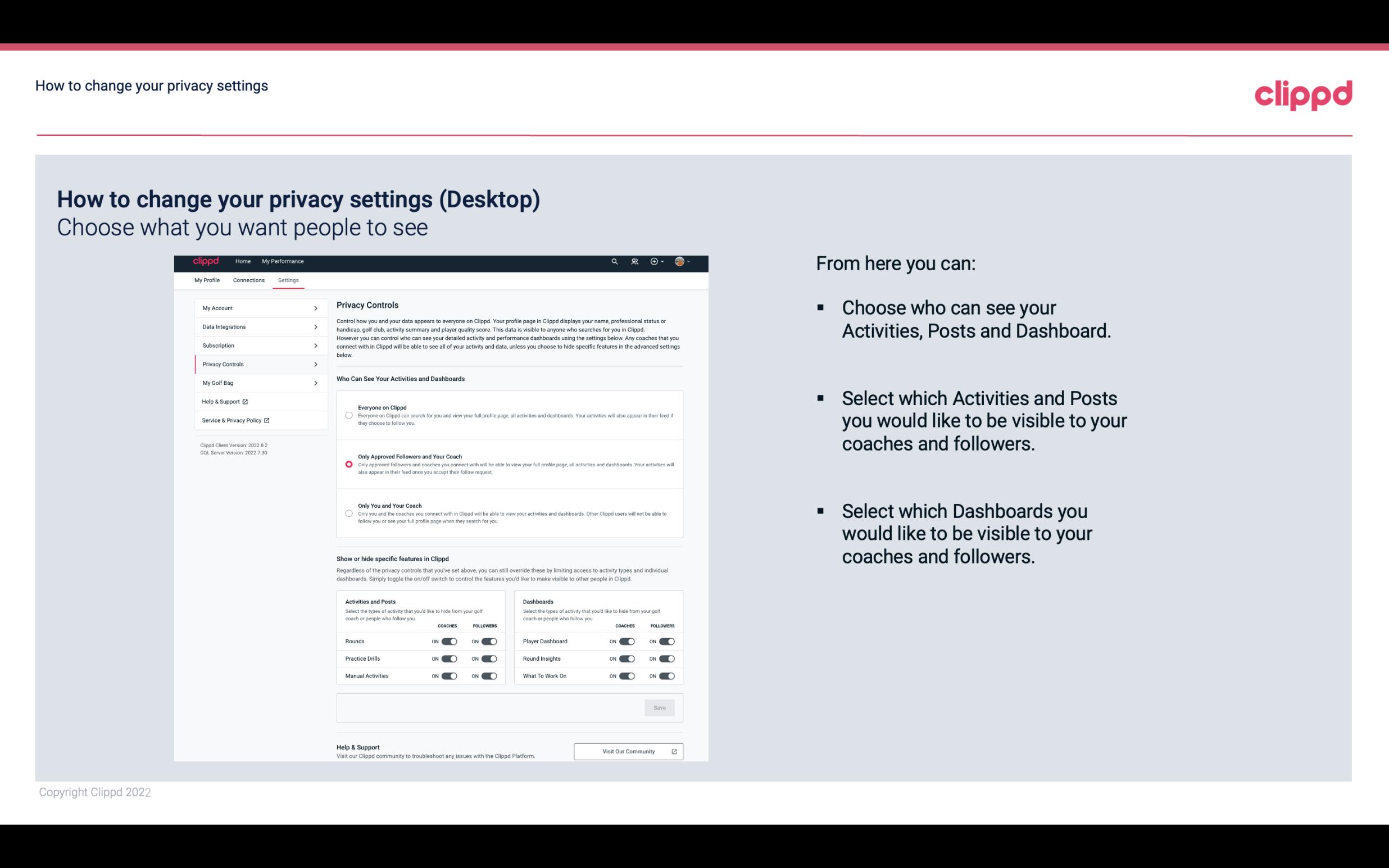Select the Settings tab in profile navigation
This screenshot has width=1389, height=868.
point(288,280)
